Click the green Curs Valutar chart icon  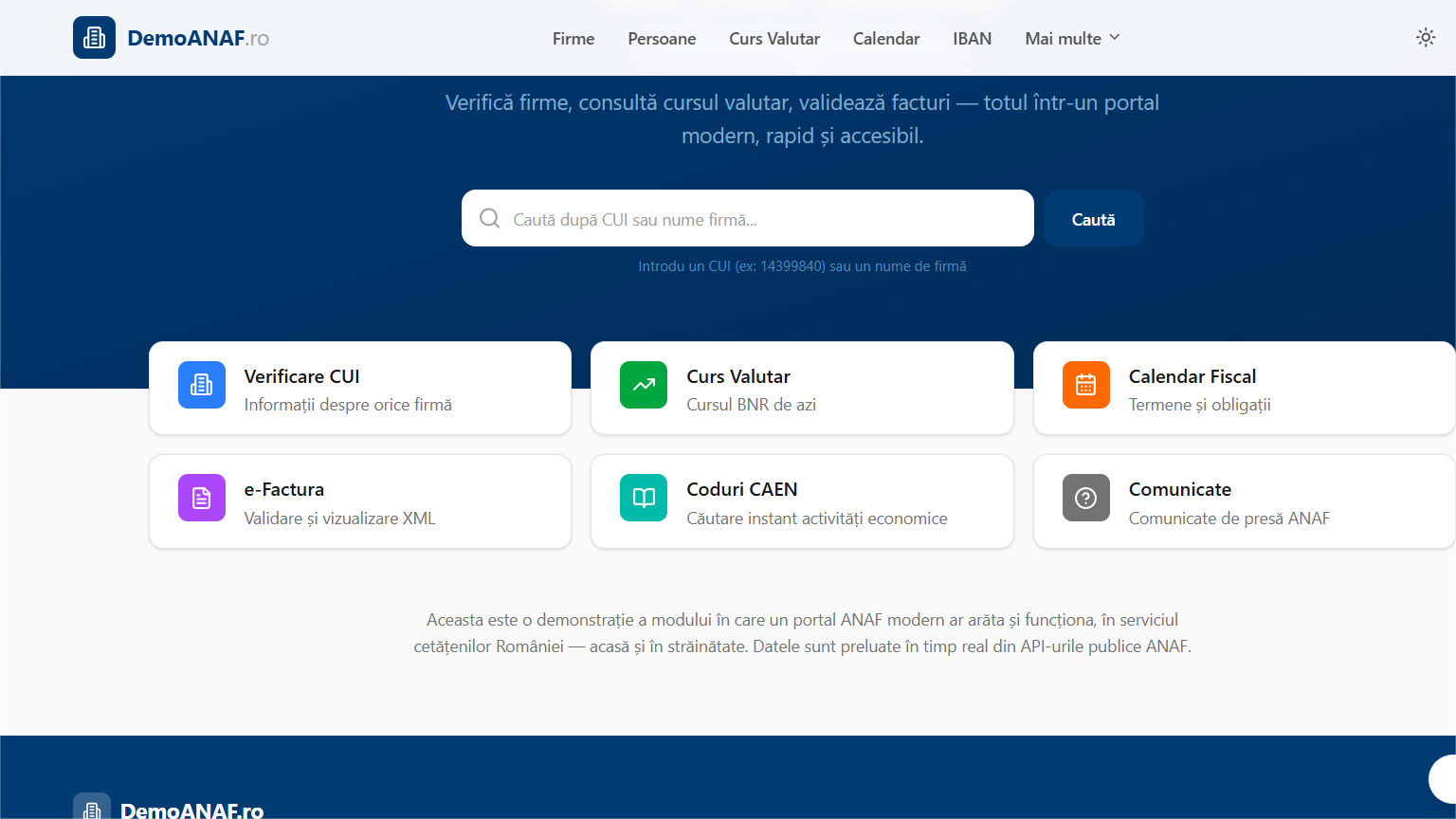644,385
